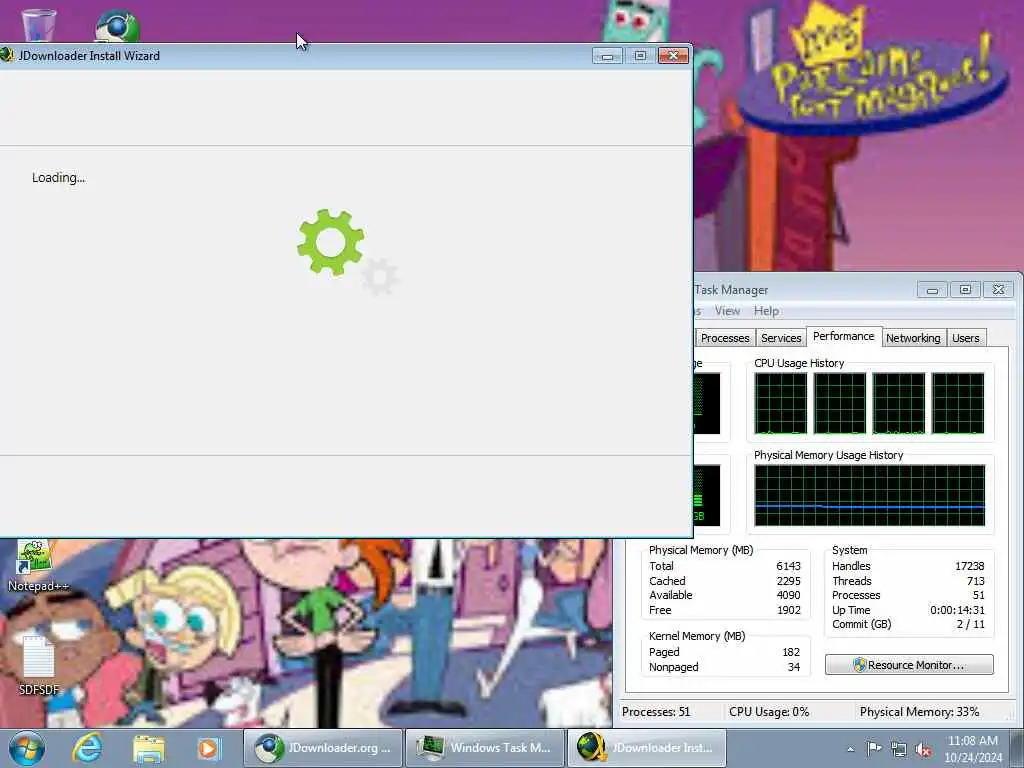Click Handles value 17238
This screenshot has height=768, width=1024.
pyautogui.click(x=969, y=566)
